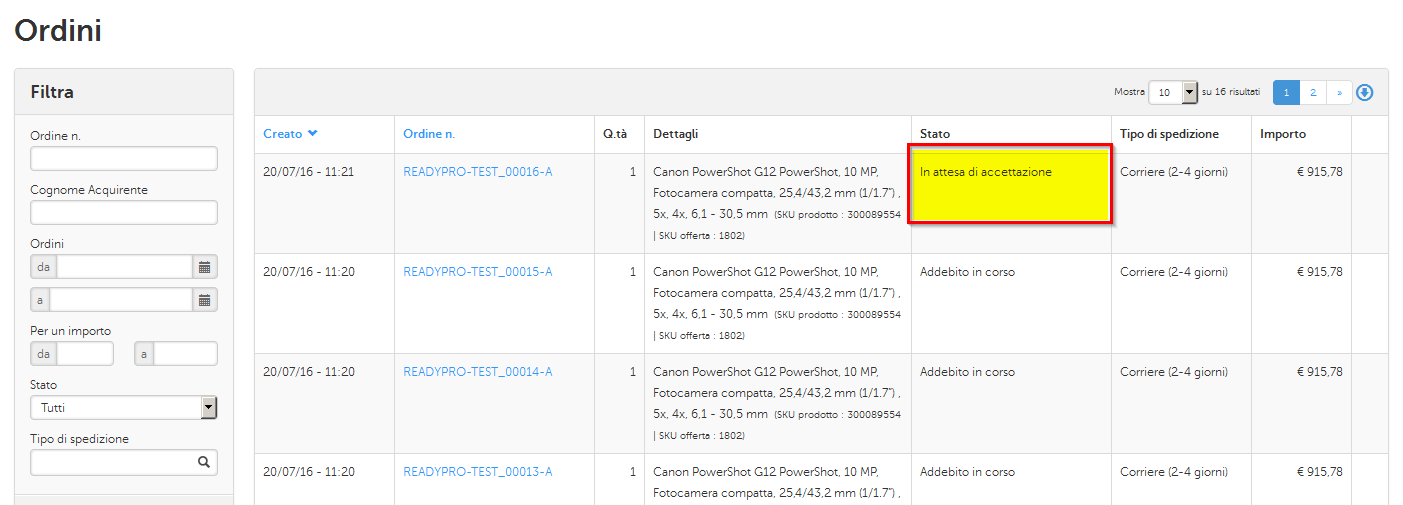The height and width of the screenshot is (505, 1403).
Task: Select 'In attesa di accettazione' status cell
Action: [1010, 184]
